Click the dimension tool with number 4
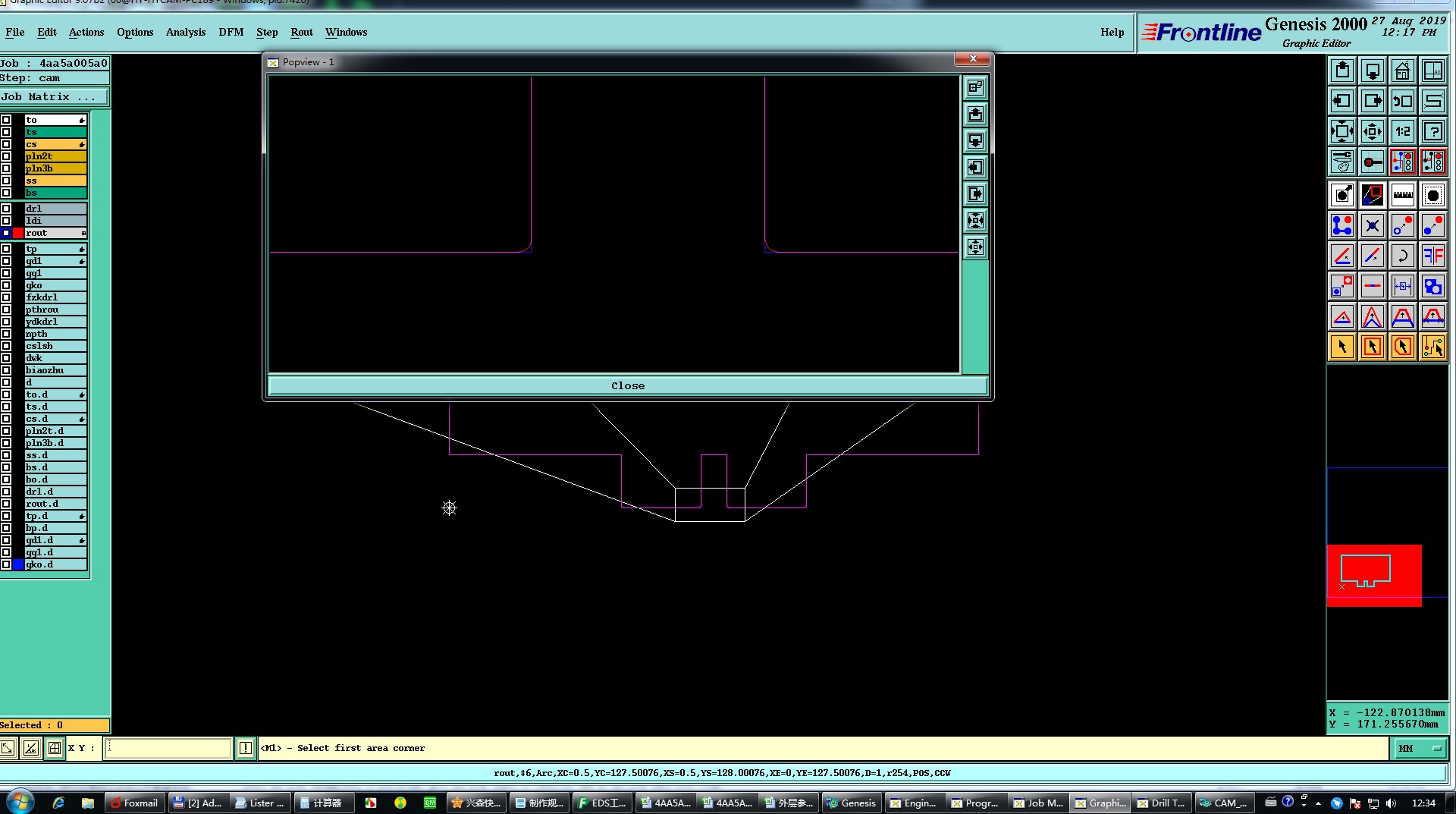The width and height of the screenshot is (1456, 814). (x=1403, y=286)
